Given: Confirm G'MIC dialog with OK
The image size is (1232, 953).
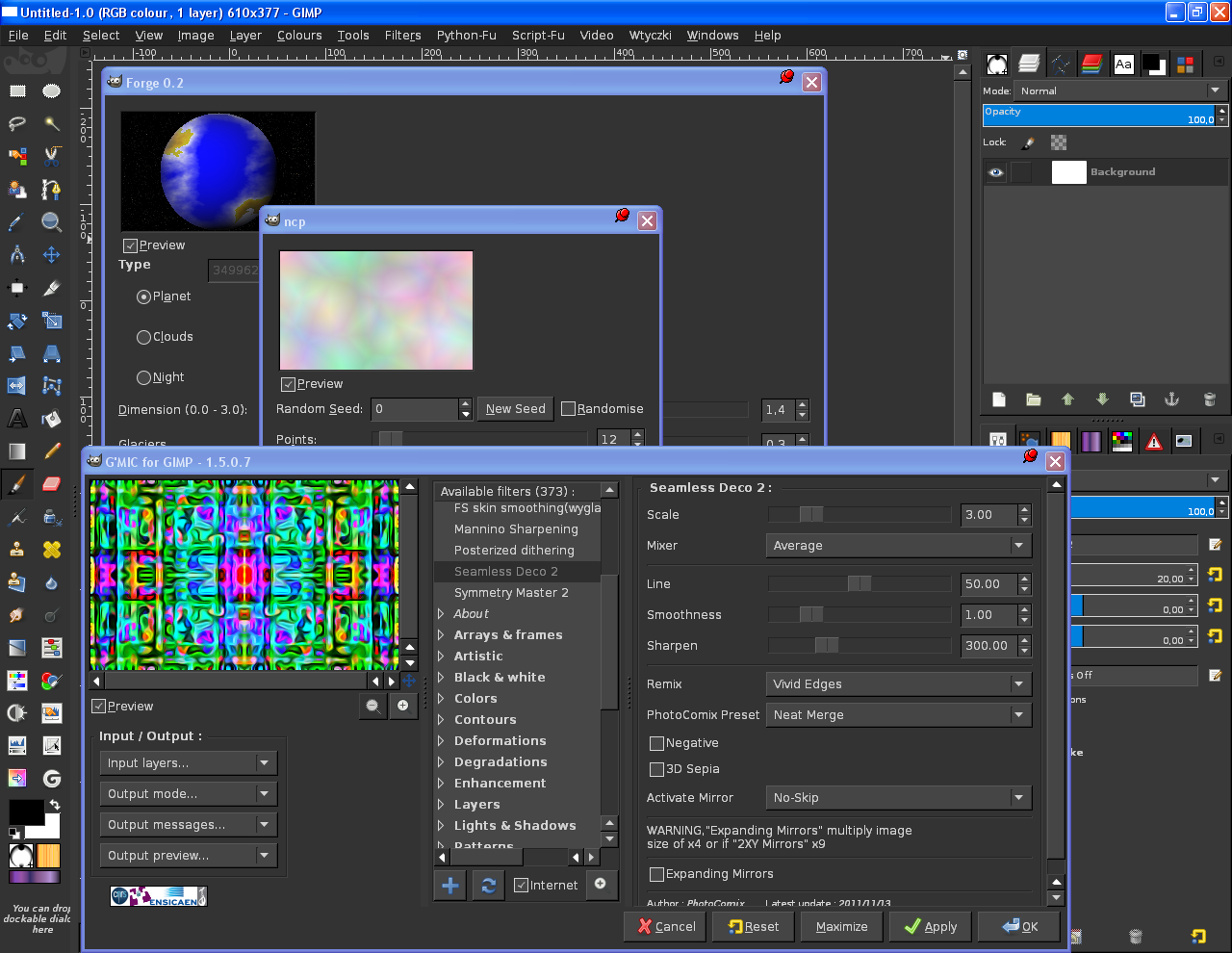Looking at the screenshot, I should pyautogui.click(x=1019, y=927).
